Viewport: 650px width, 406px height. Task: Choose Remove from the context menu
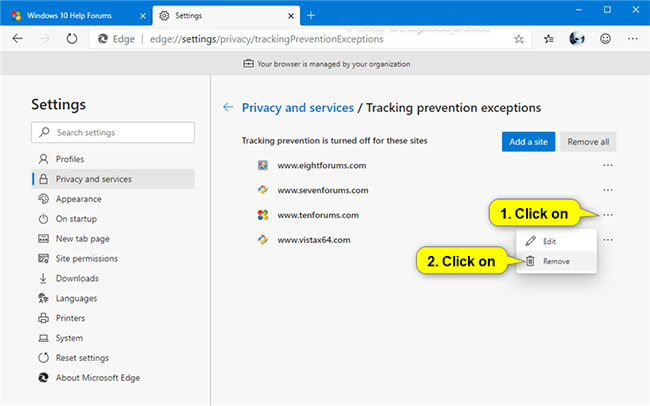coord(556,261)
